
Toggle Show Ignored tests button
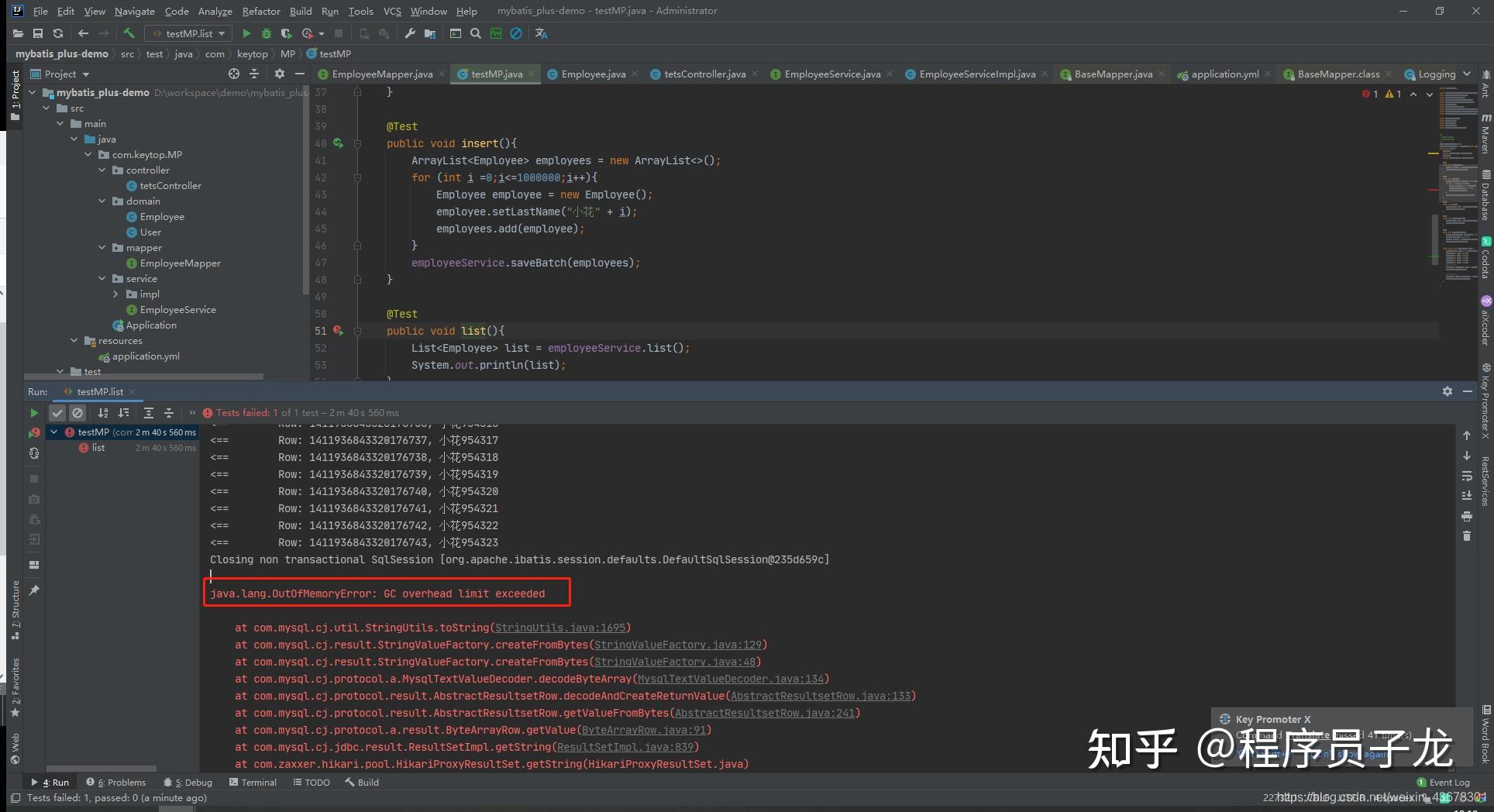coord(77,413)
